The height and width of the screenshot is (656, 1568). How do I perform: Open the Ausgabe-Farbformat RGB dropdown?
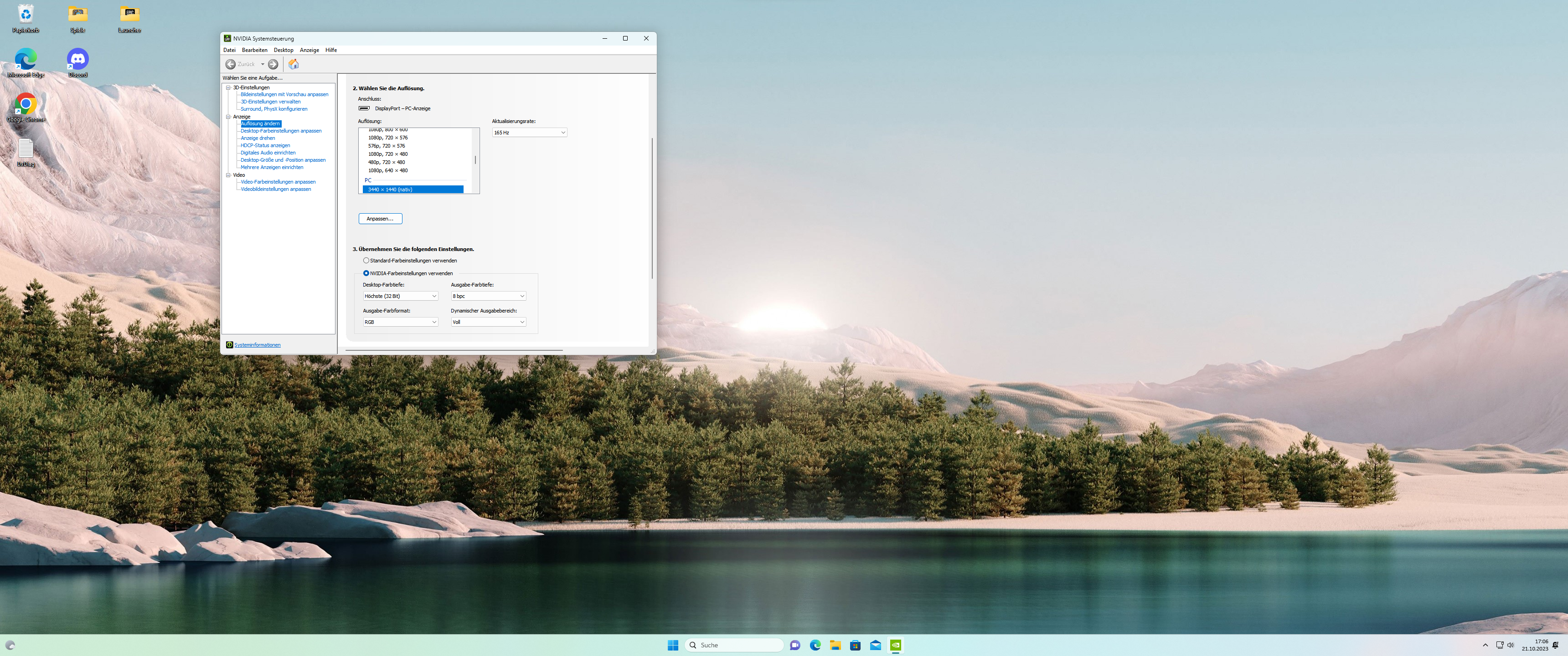400,323
